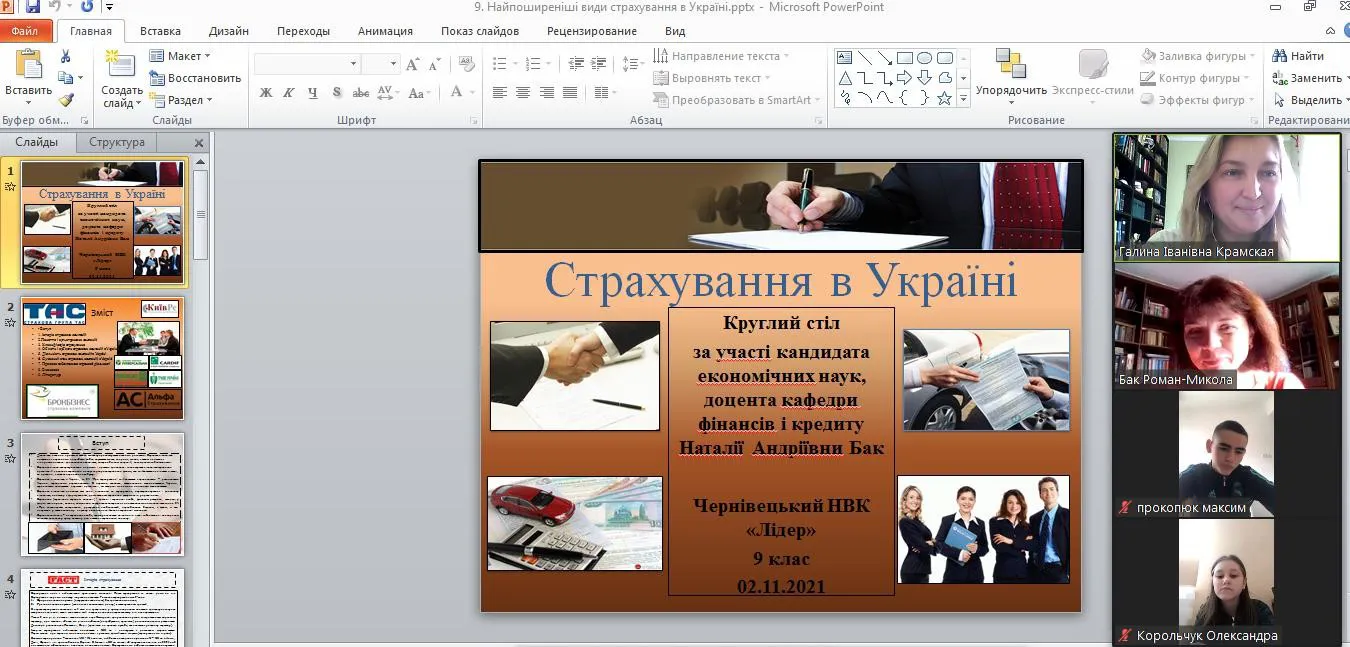Viewport: 1350px width, 647px height.
Task: Select the Format Painter brush icon
Action: (x=66, y=100)
